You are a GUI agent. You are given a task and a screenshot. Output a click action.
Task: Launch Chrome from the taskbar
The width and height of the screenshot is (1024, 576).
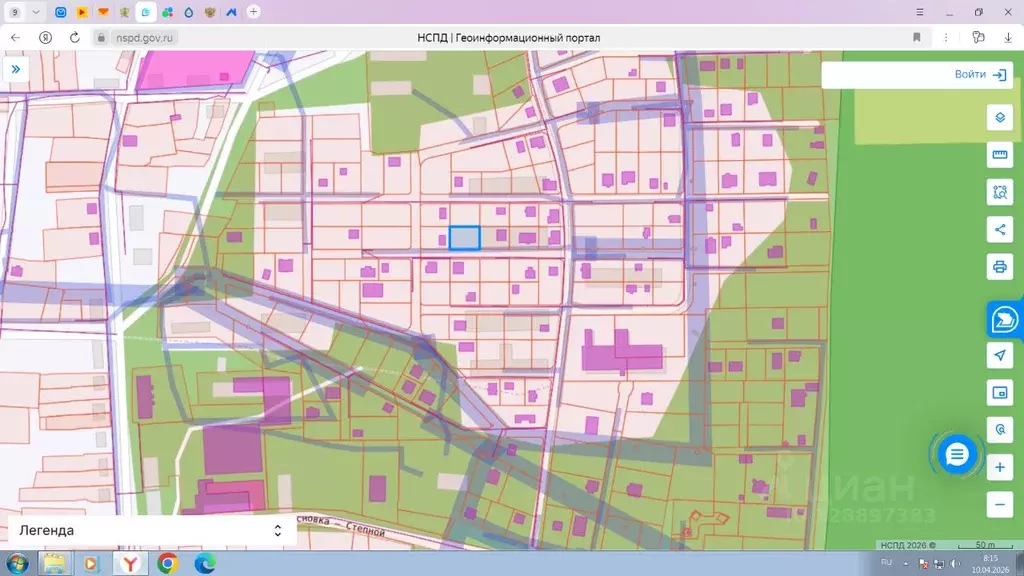[x=167, y=563]
